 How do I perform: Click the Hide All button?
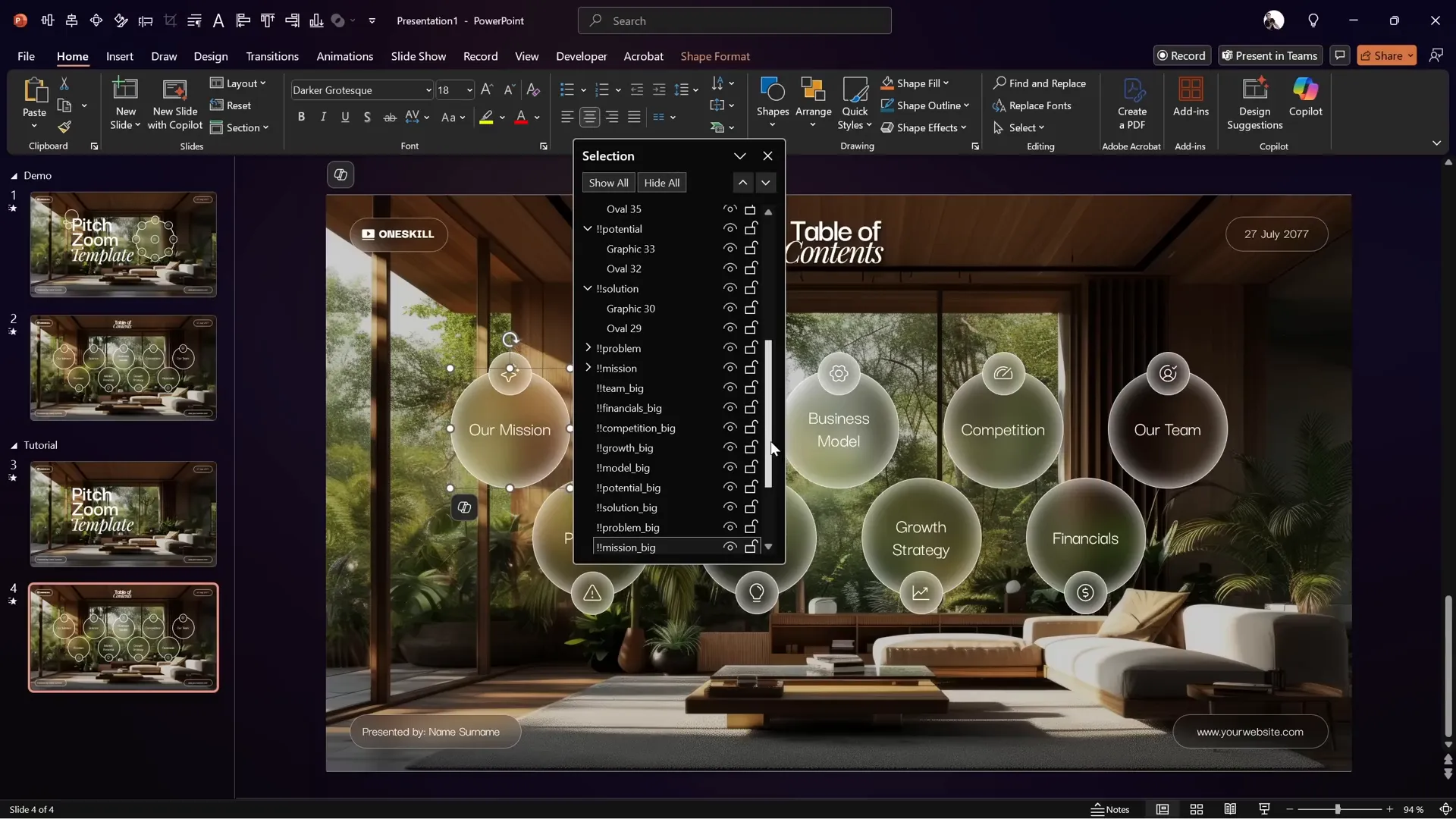(x=661, y=183)
